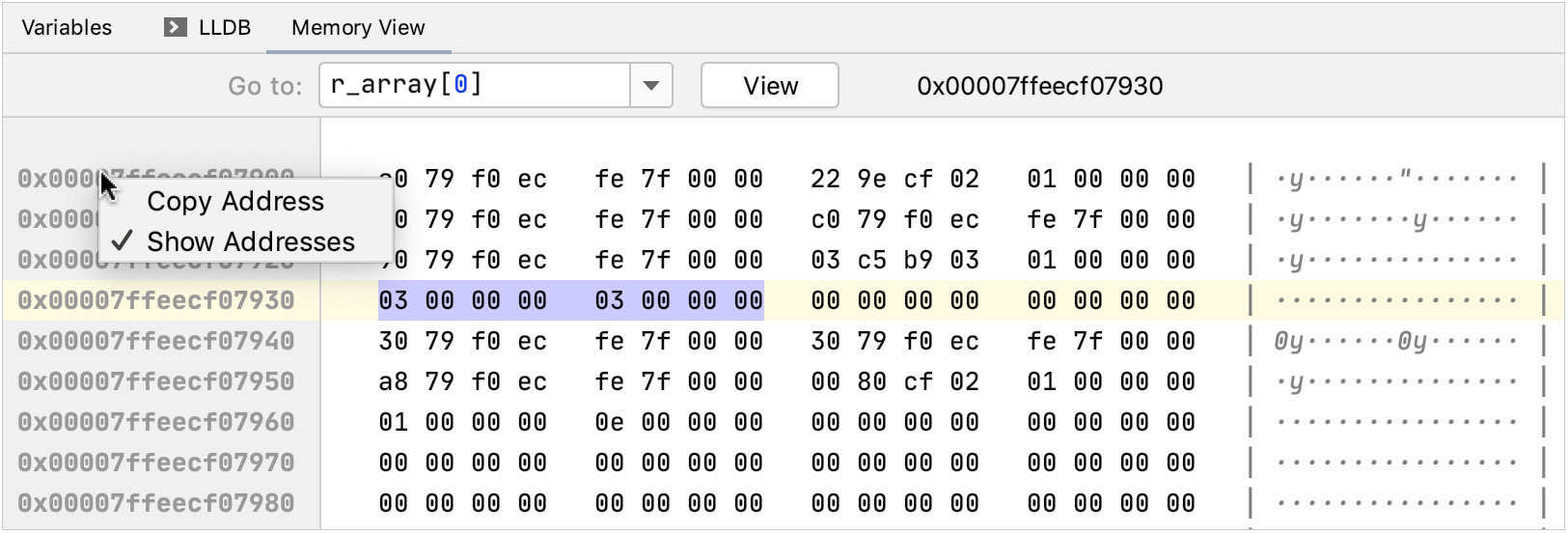
Task: Choose Copy Address from the context menu
Action: pos(235,201)
